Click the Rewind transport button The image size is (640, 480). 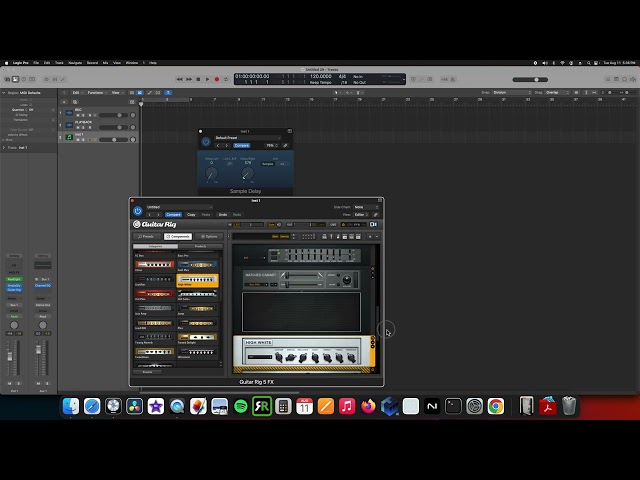[x=179, y=79]
